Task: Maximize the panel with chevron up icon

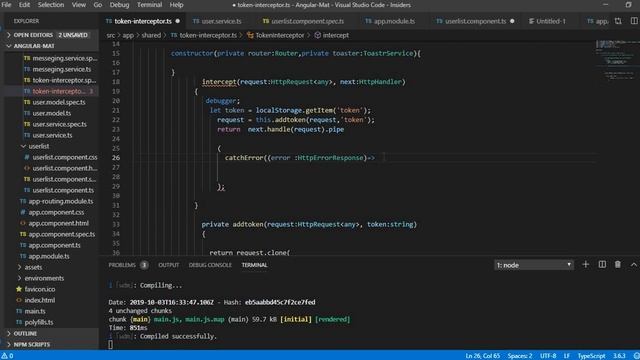Action: [x=633, y=265]
